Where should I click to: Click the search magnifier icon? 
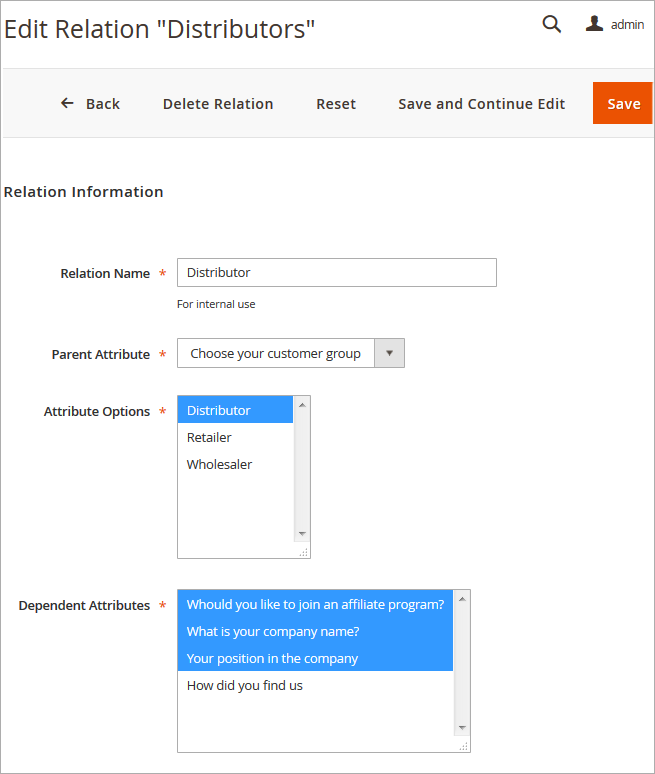(x=551, y=24)
